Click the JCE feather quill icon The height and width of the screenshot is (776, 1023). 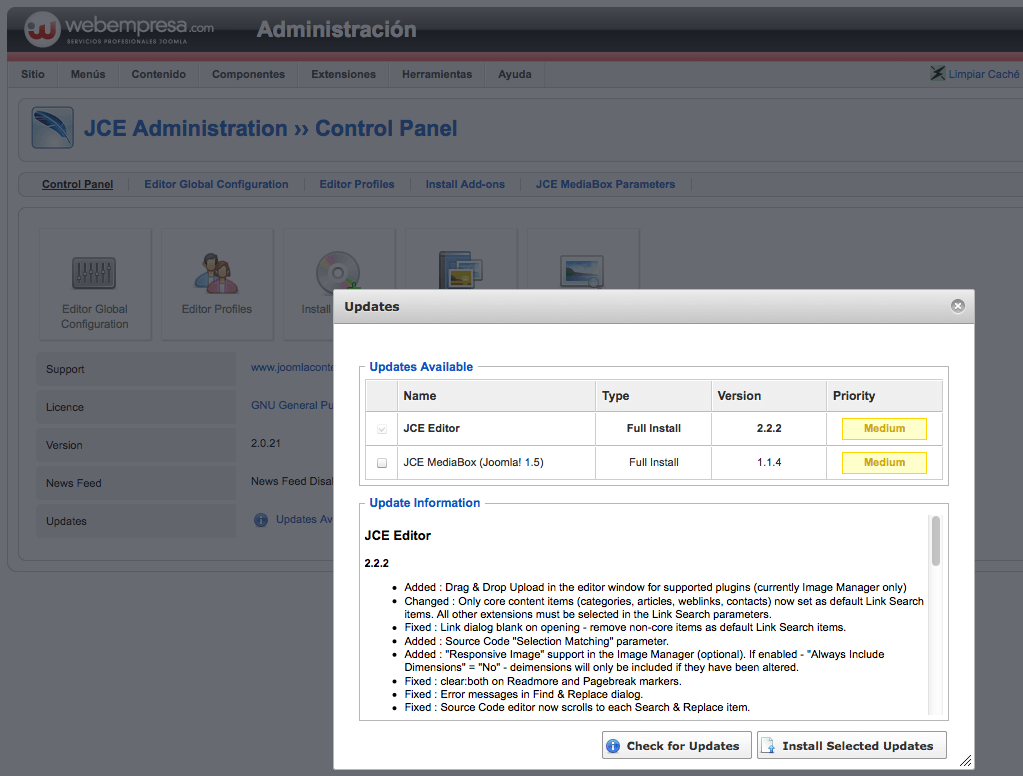[52, 128]
